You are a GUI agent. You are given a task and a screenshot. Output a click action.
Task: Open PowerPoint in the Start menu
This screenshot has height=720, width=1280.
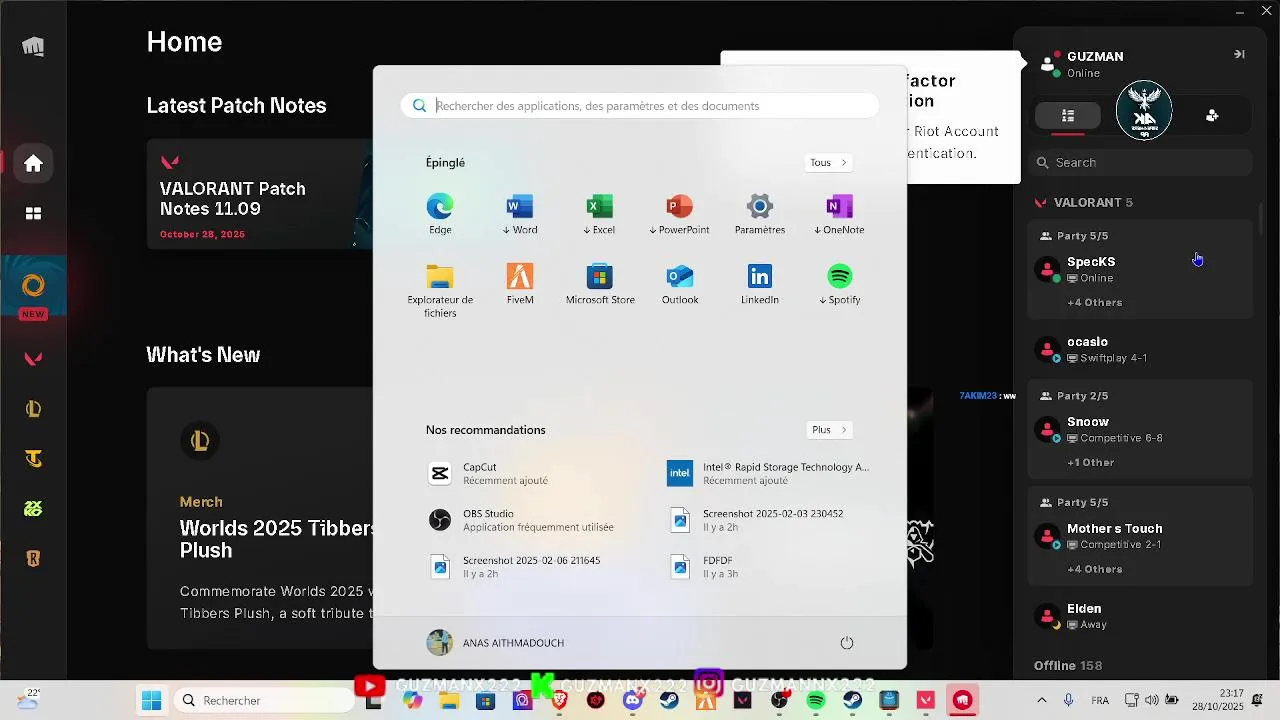[x=680, y=214]
